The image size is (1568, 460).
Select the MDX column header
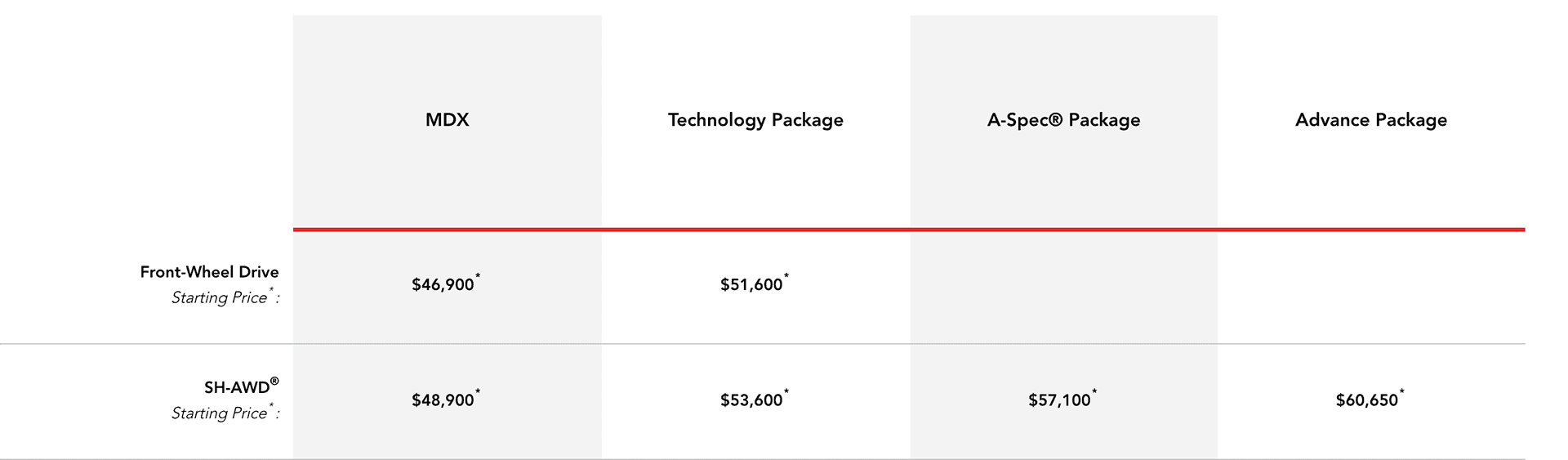pos(447,120)
